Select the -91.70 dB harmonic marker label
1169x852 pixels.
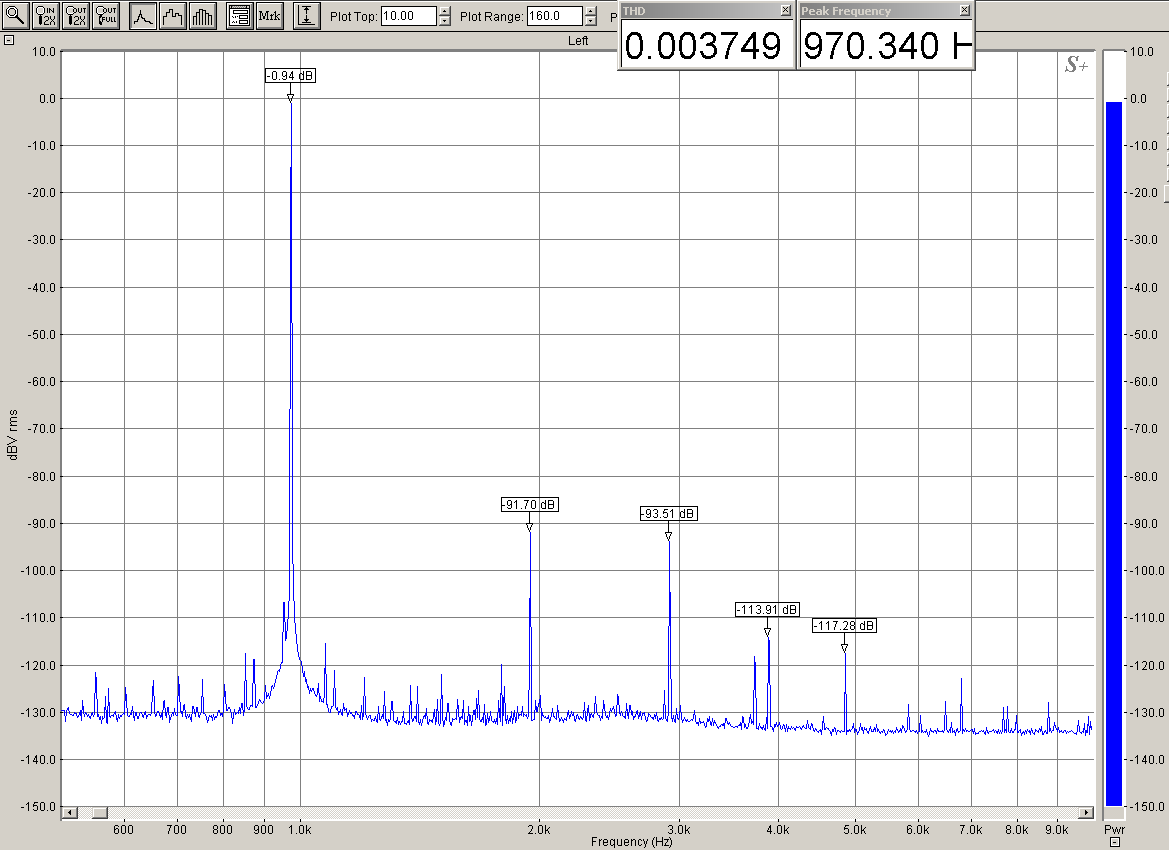coord(529,505)
